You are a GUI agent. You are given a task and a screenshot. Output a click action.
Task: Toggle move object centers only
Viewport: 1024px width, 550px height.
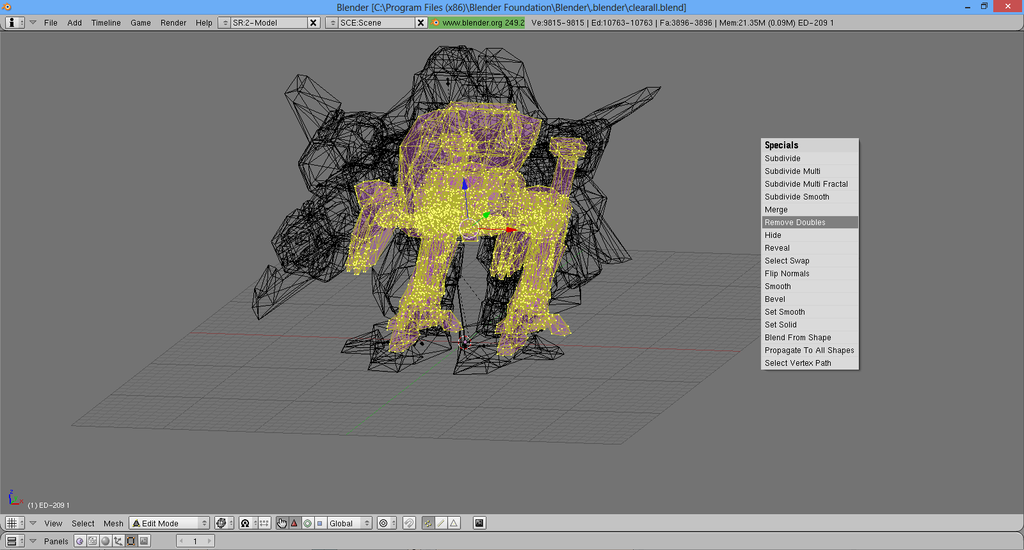[x=264, y=523]
